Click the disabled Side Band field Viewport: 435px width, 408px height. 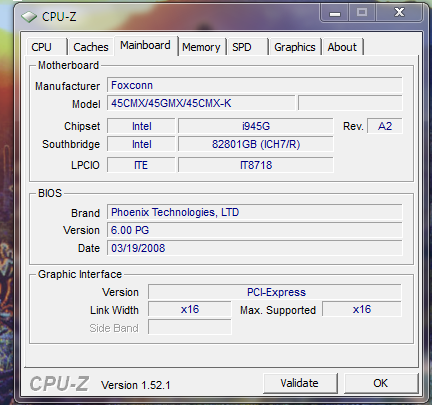[190, 327]
